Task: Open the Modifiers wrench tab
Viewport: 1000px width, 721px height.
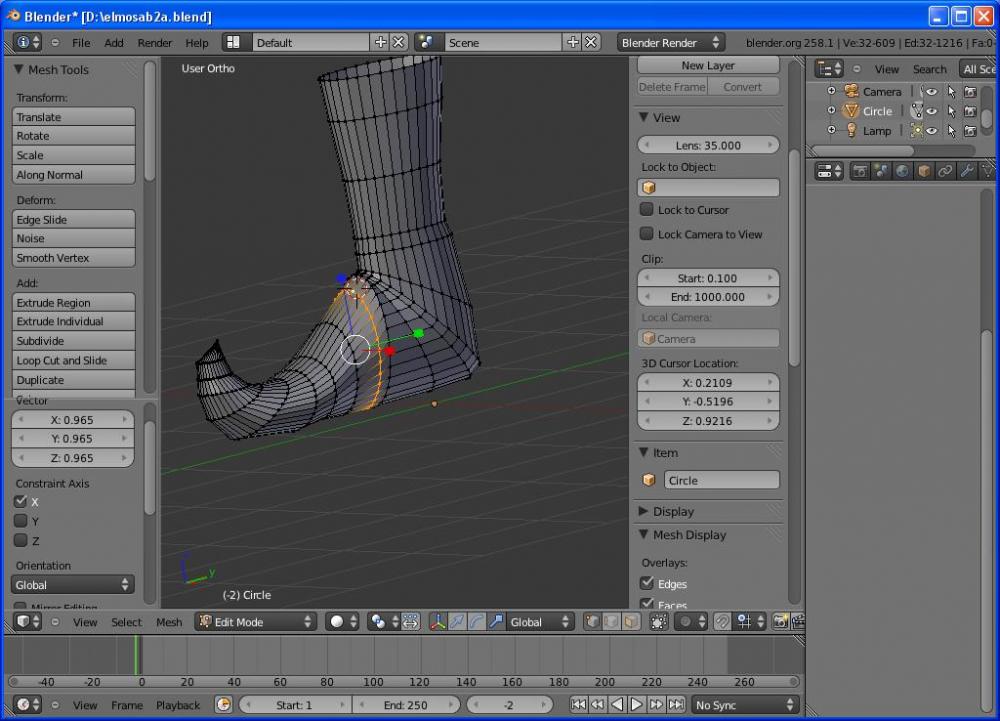Action: click(966, 171)
